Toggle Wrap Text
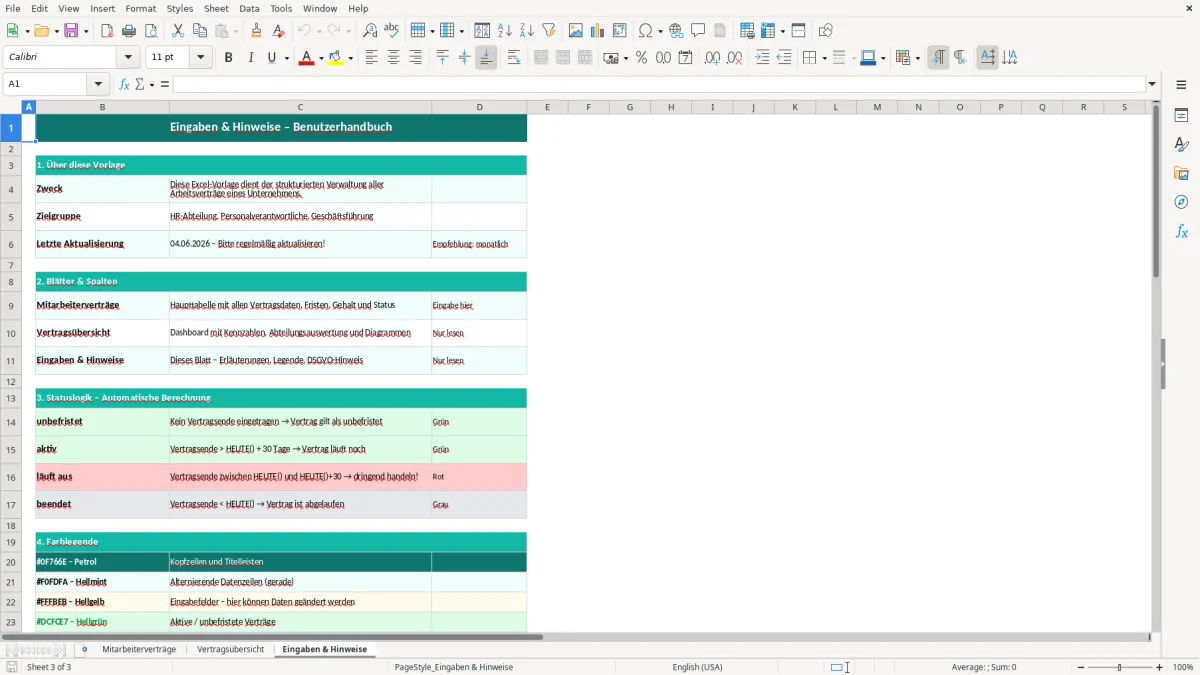 pos(513,58)
